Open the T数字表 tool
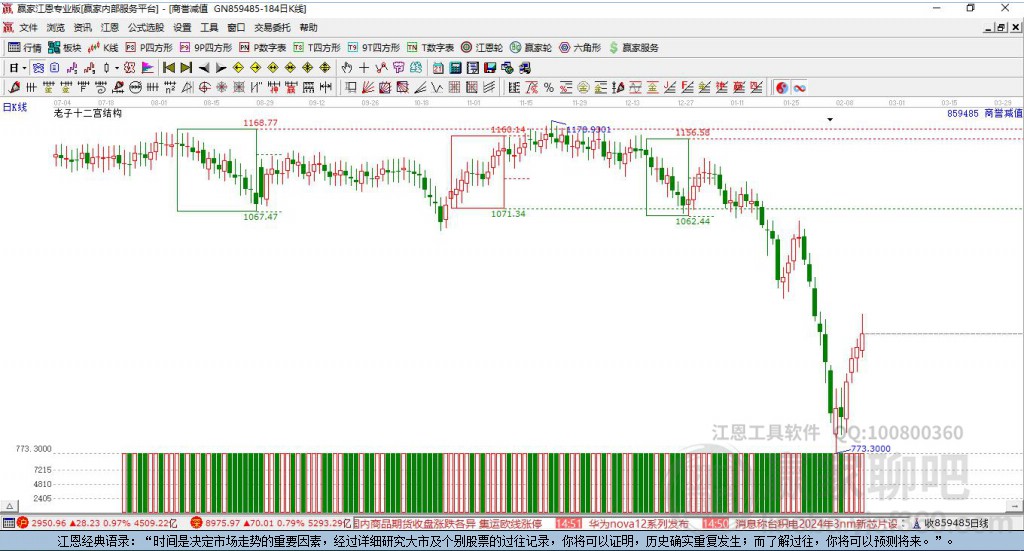This screenshot has height=551, width=1024. coord(430,48)
